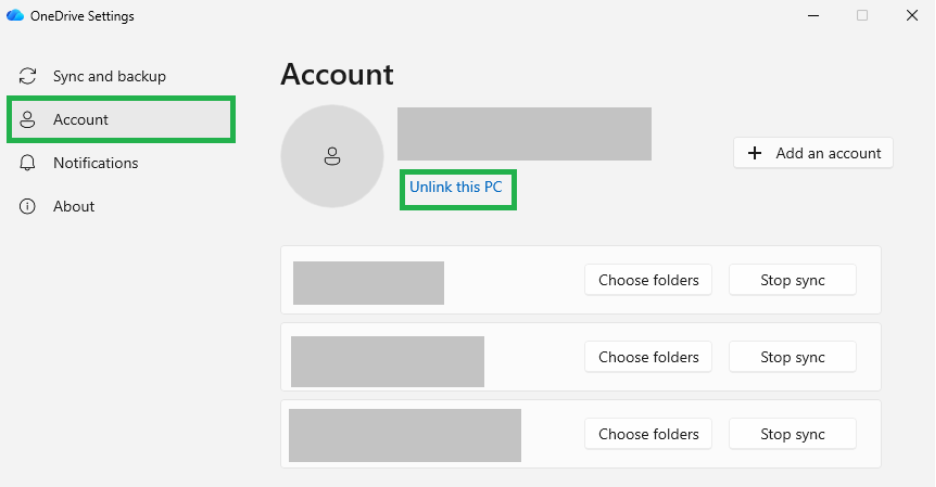The width and height of the screenshot is (936, 487).
Task: Choose folders for the third synced library
Action: pyautogui.click(x=648, y=434)
